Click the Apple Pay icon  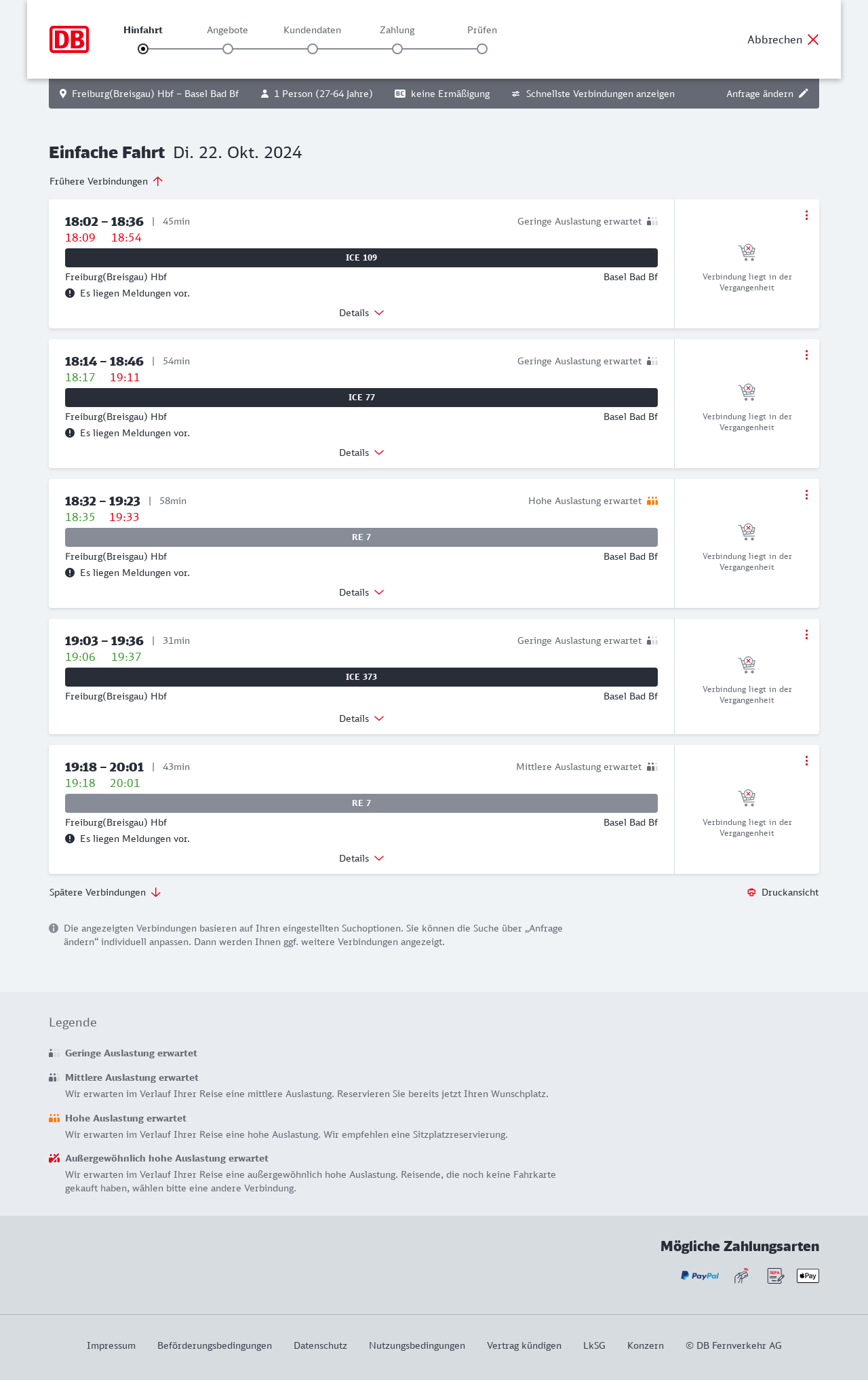pyautogui.click(x=808, y=1276)
